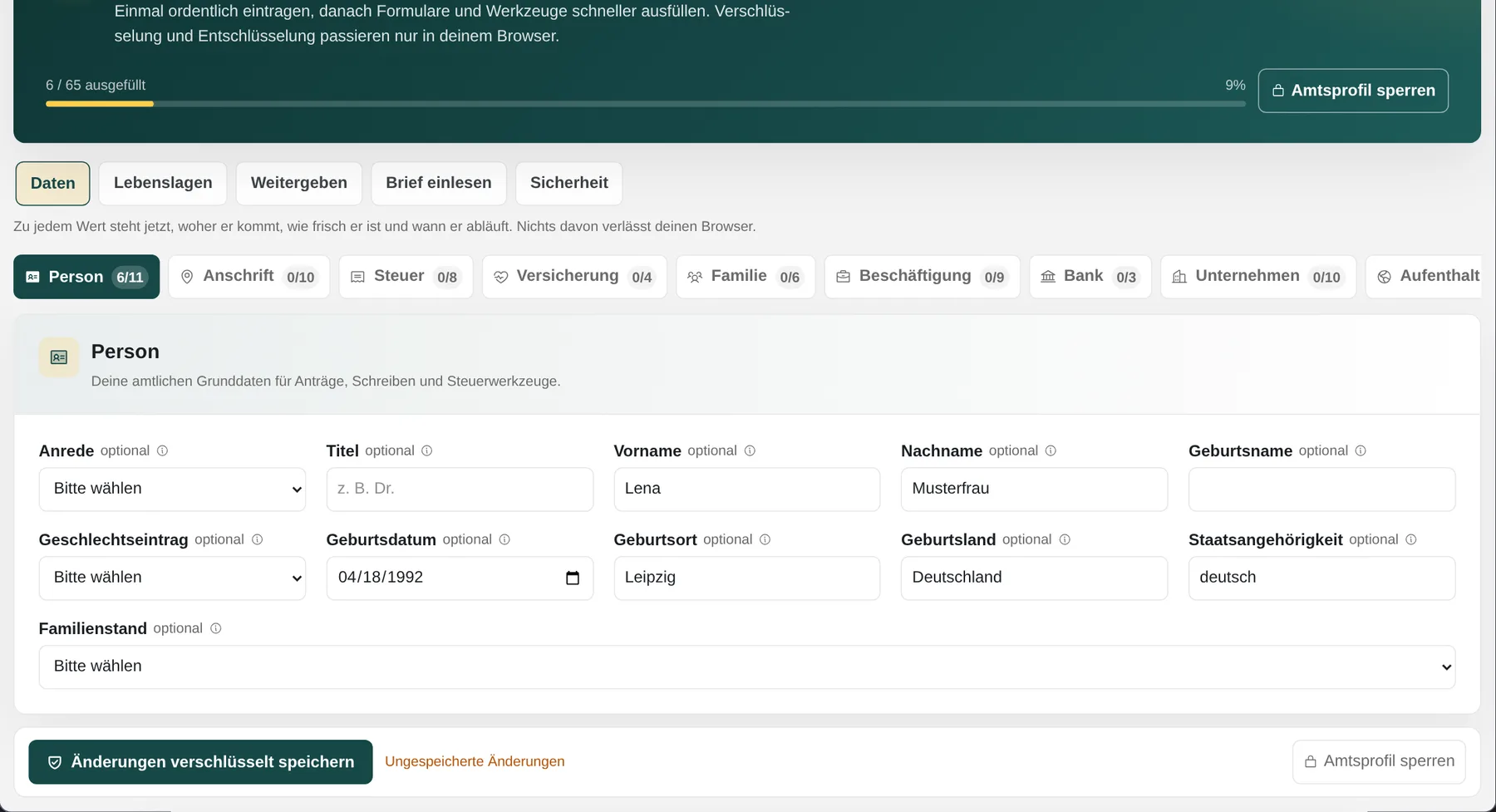Click the info icon next to Titel

tap(427, 450)
